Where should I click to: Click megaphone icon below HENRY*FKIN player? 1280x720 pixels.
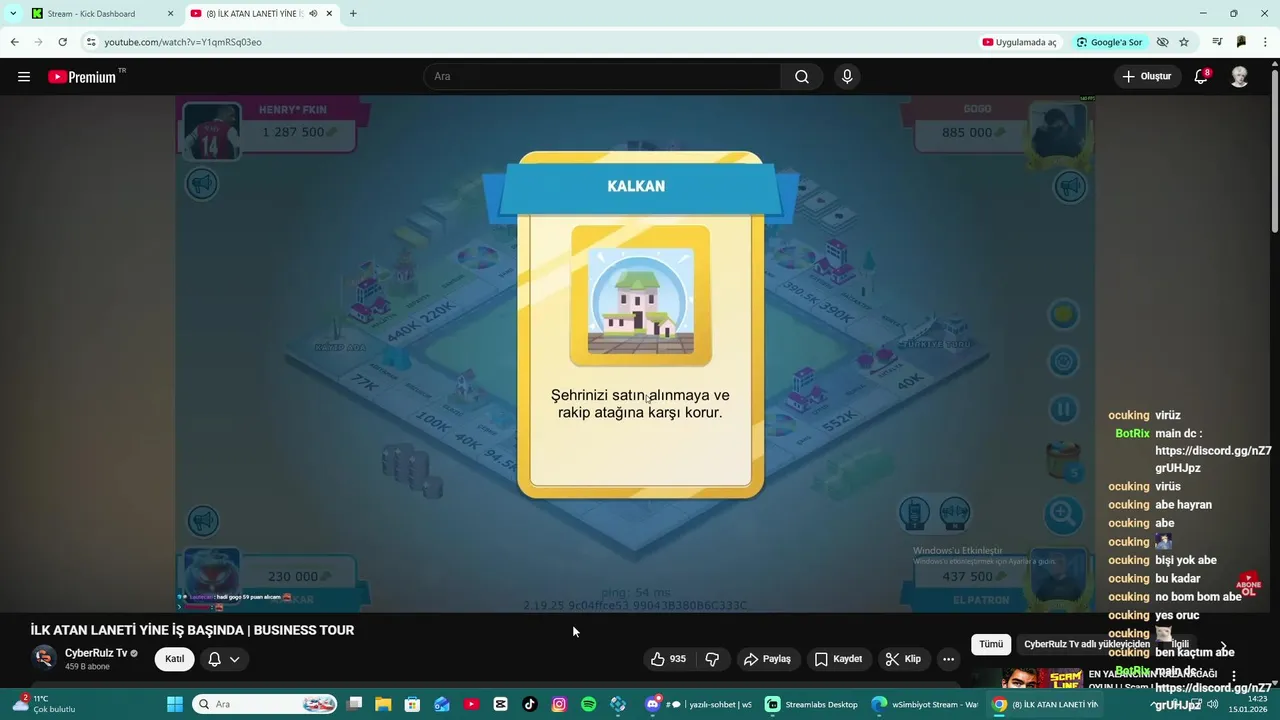pos(202,183)
